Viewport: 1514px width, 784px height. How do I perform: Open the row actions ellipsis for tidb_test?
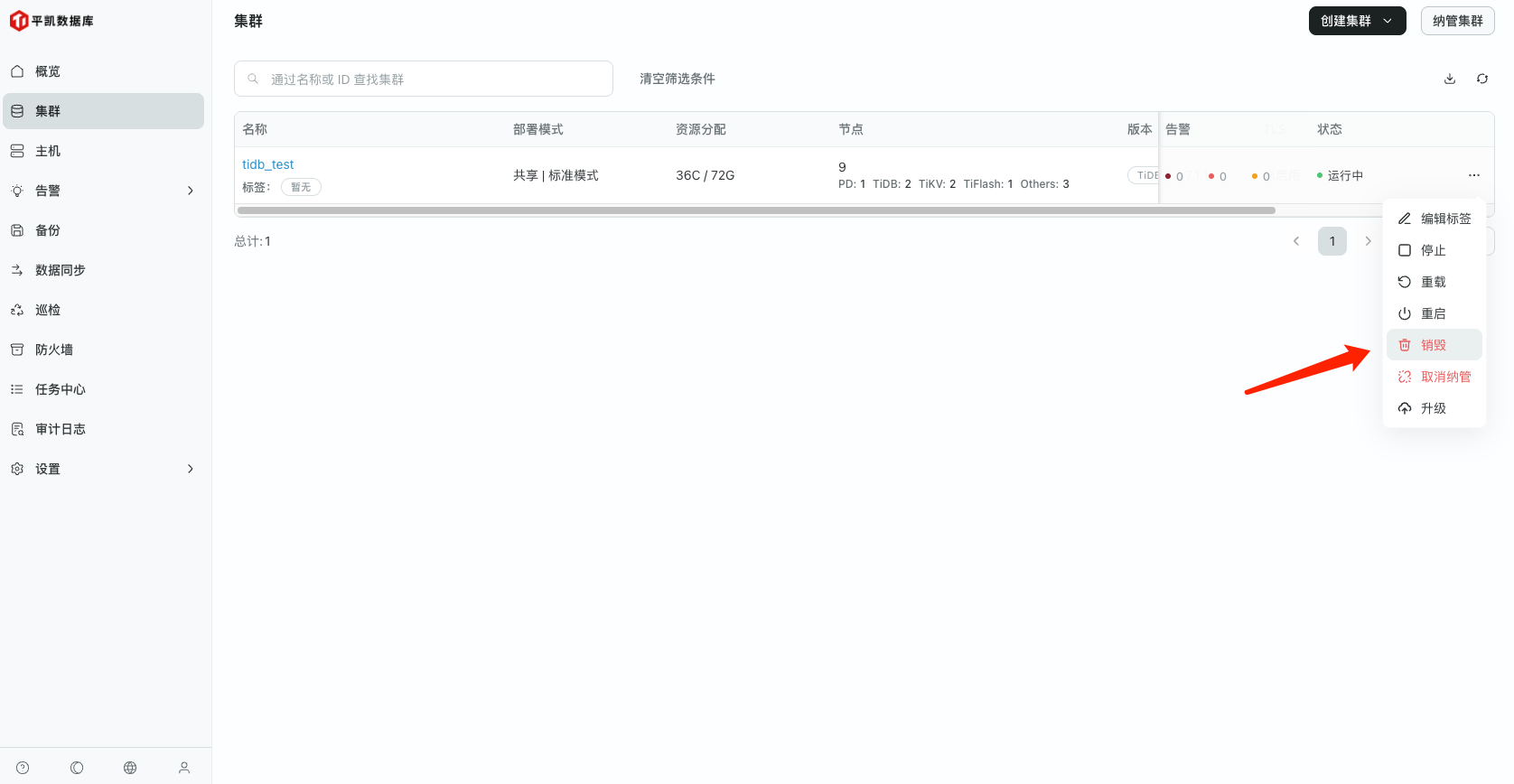click(x=1474, y=175)
